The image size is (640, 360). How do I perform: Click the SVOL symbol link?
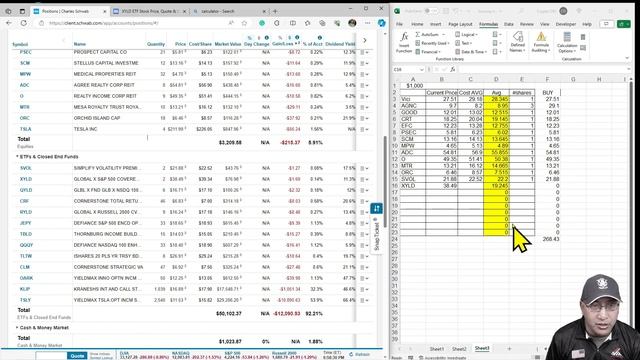pos(26,168)
